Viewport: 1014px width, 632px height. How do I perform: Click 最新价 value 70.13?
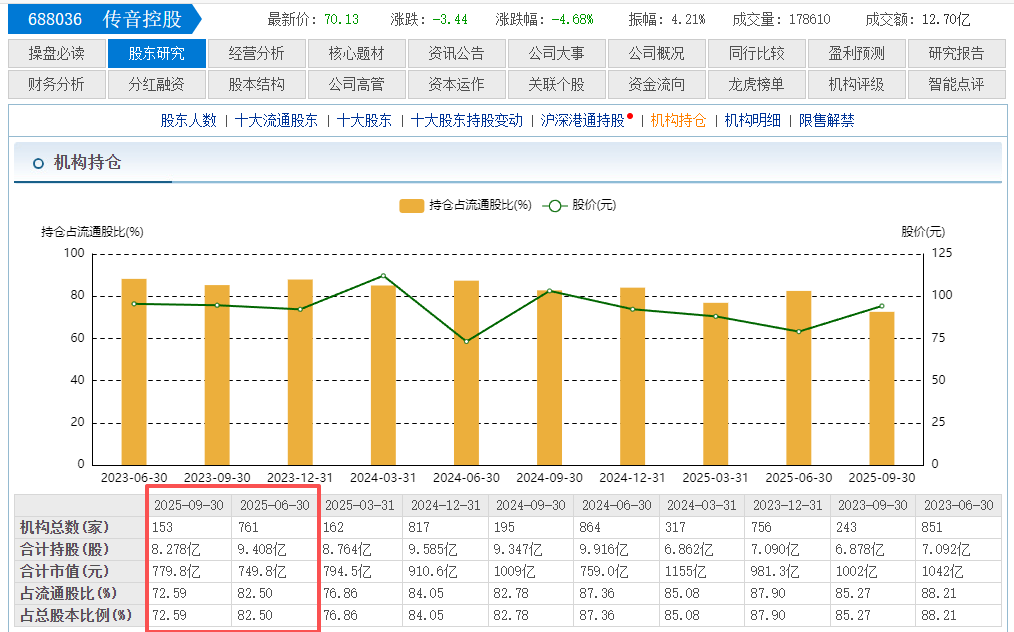click(341, 19)
